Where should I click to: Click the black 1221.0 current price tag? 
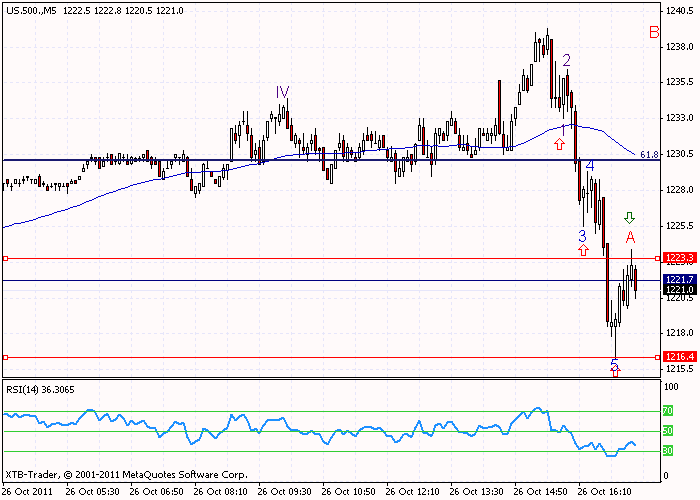click(679, 290)
